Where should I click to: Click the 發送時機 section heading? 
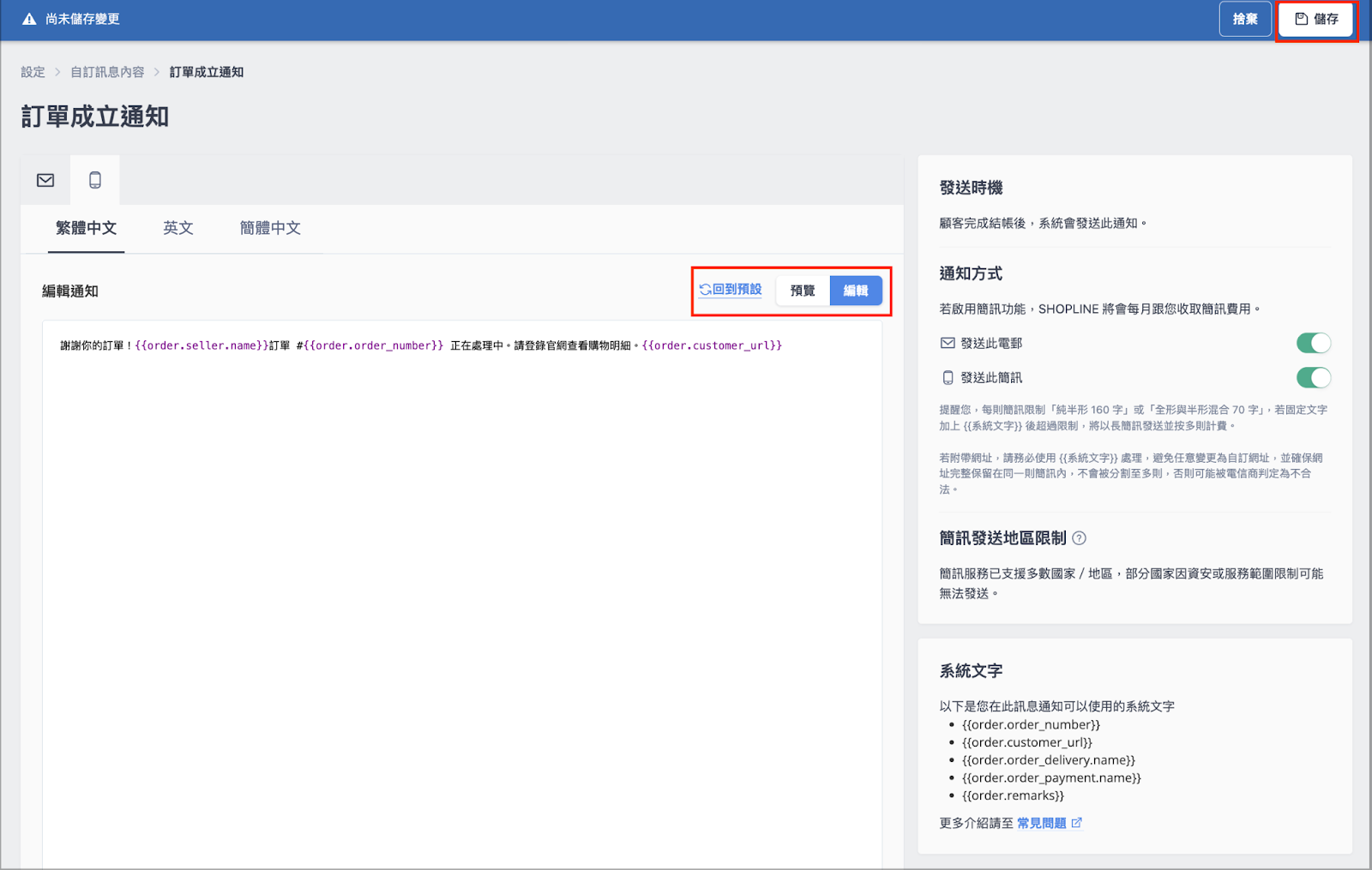tap(971, 188)
